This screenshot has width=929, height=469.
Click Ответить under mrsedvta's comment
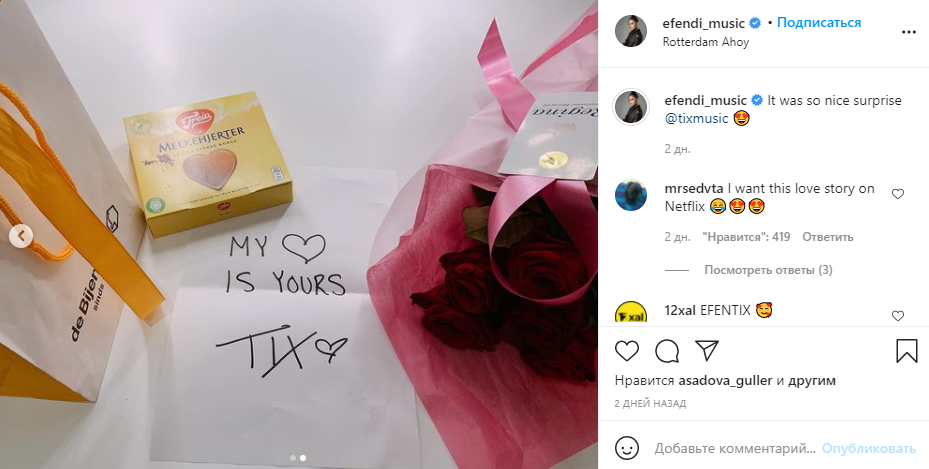click(828, 237)
